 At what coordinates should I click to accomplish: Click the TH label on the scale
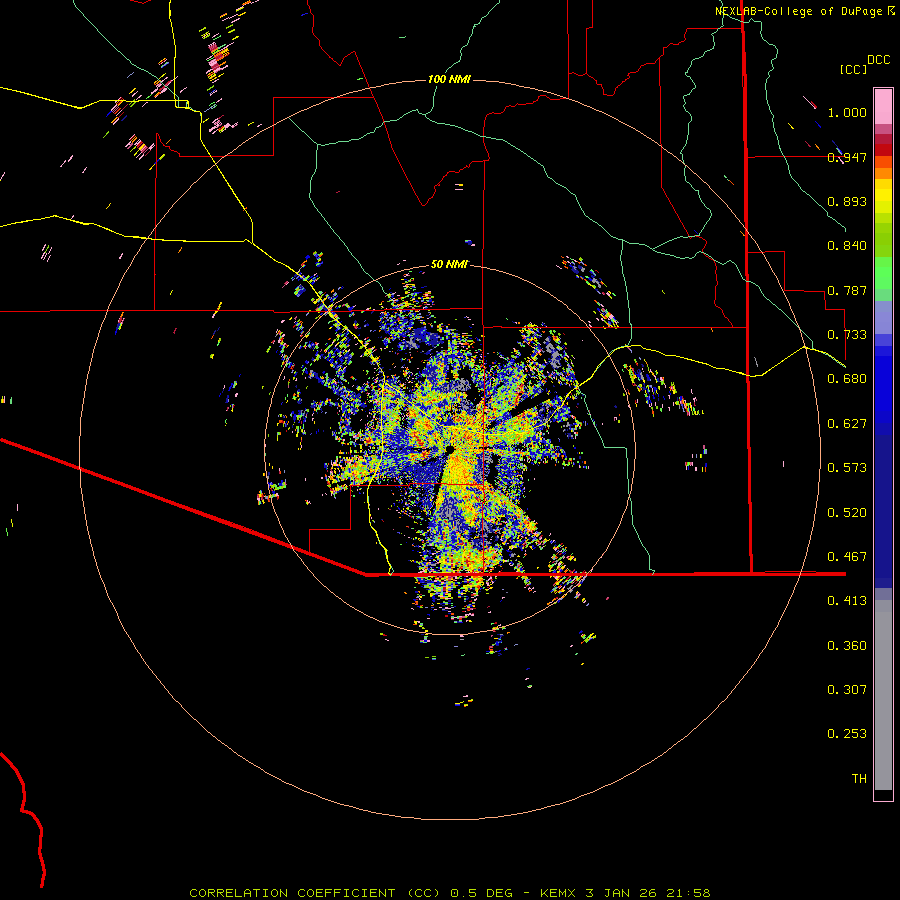pyautogui.click(x=859, y=779)
